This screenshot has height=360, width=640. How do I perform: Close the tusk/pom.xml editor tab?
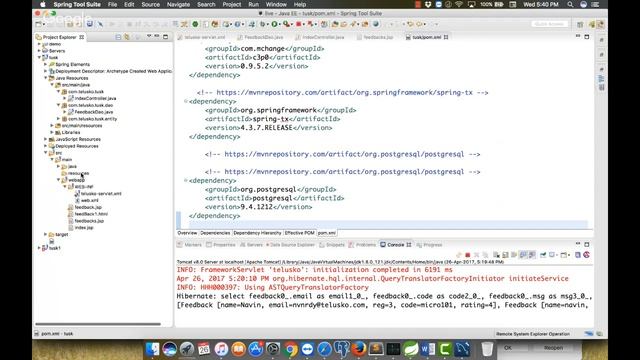point(446,37)
